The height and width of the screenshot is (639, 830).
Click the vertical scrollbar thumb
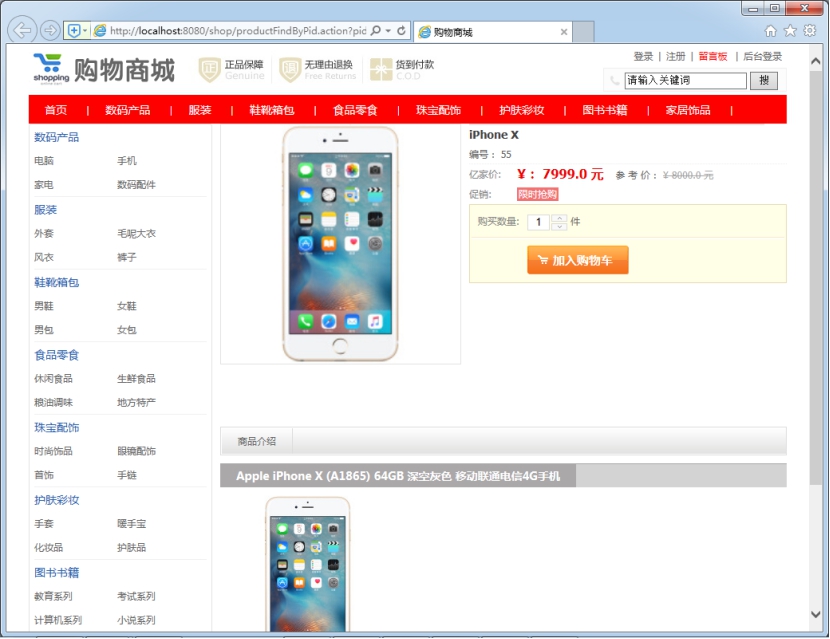coord(816,278)
